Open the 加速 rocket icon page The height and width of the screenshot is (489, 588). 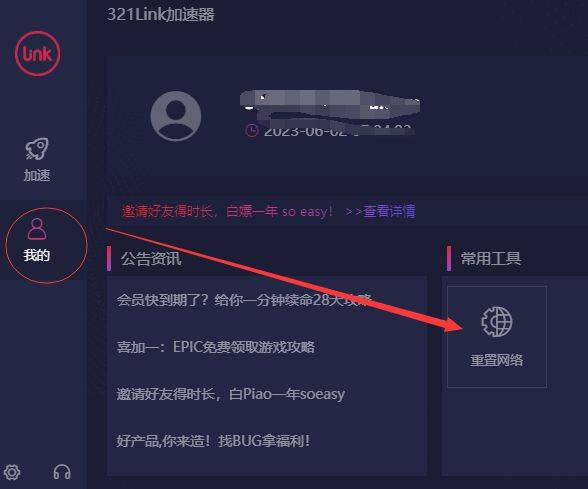[x=37, y=148]
